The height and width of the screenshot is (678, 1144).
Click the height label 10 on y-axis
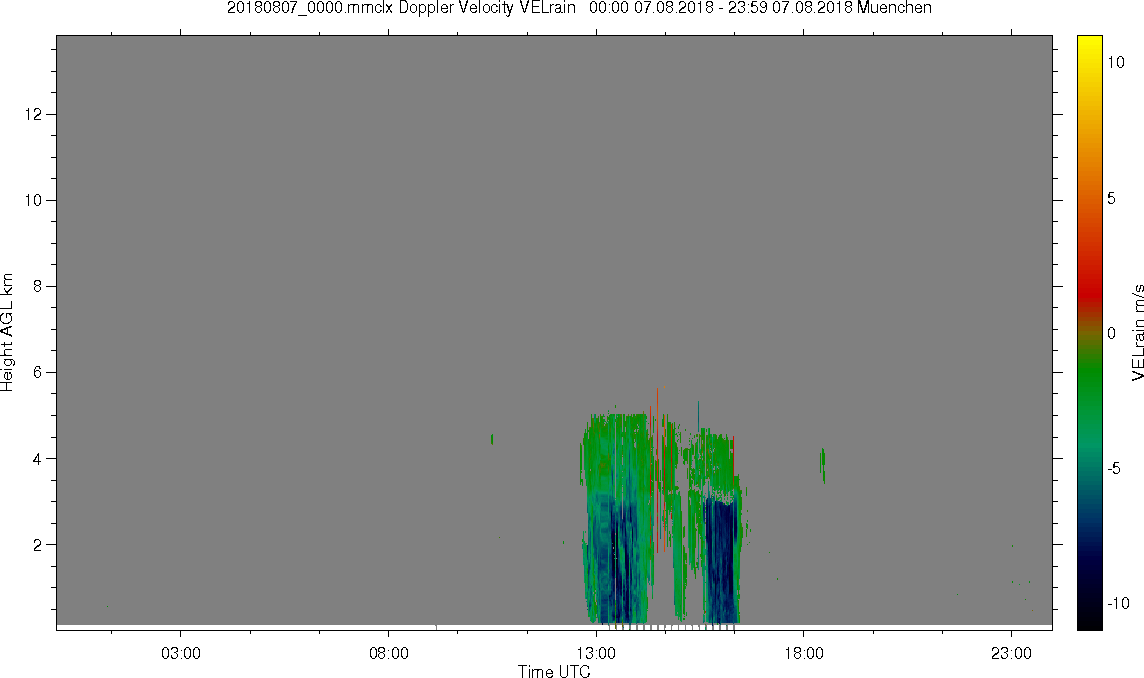click(x=34, y=200)
